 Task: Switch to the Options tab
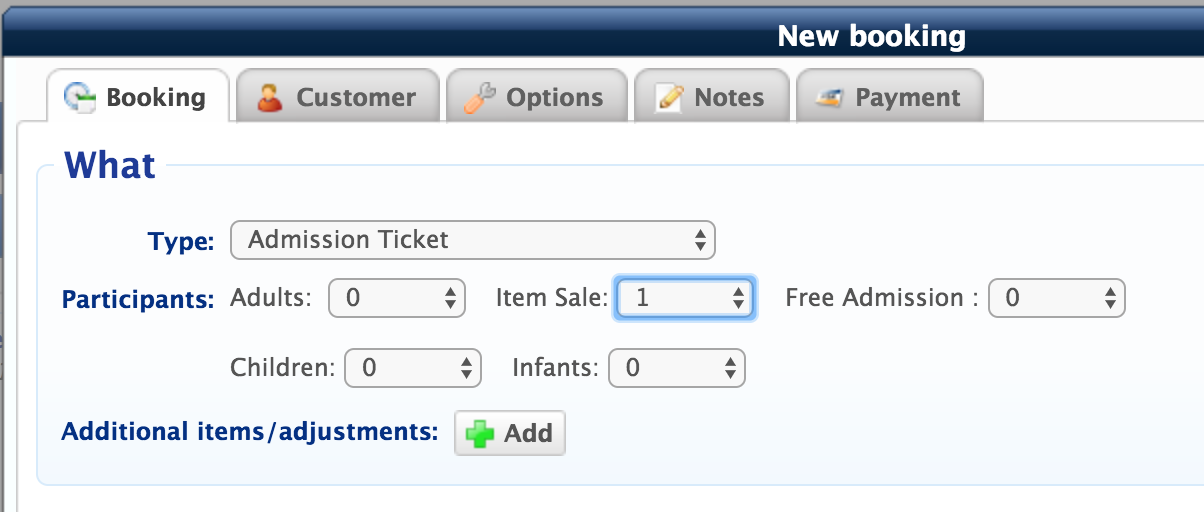pos(536,96)
